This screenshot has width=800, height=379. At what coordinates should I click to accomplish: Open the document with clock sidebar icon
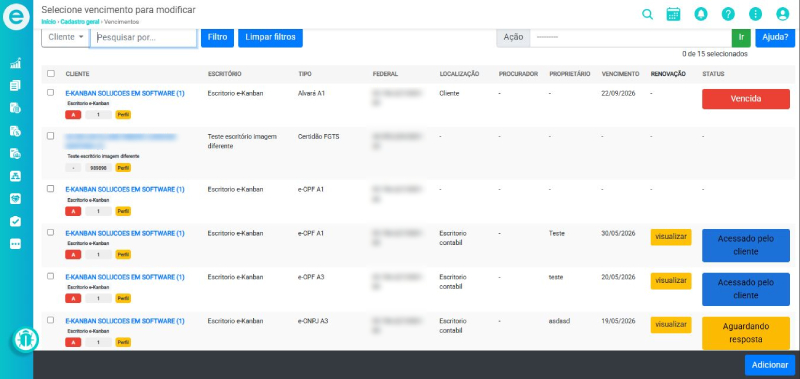[x=15, y=131]
